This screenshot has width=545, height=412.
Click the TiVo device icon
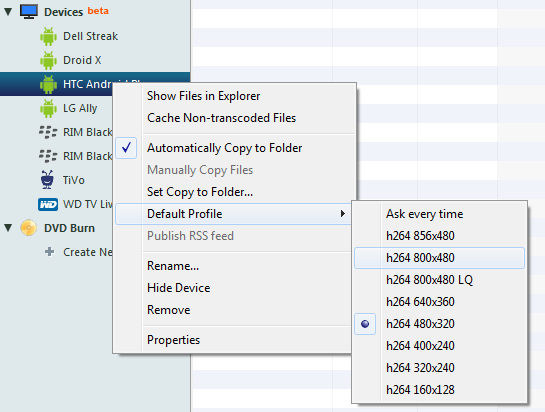pos(47,180)
